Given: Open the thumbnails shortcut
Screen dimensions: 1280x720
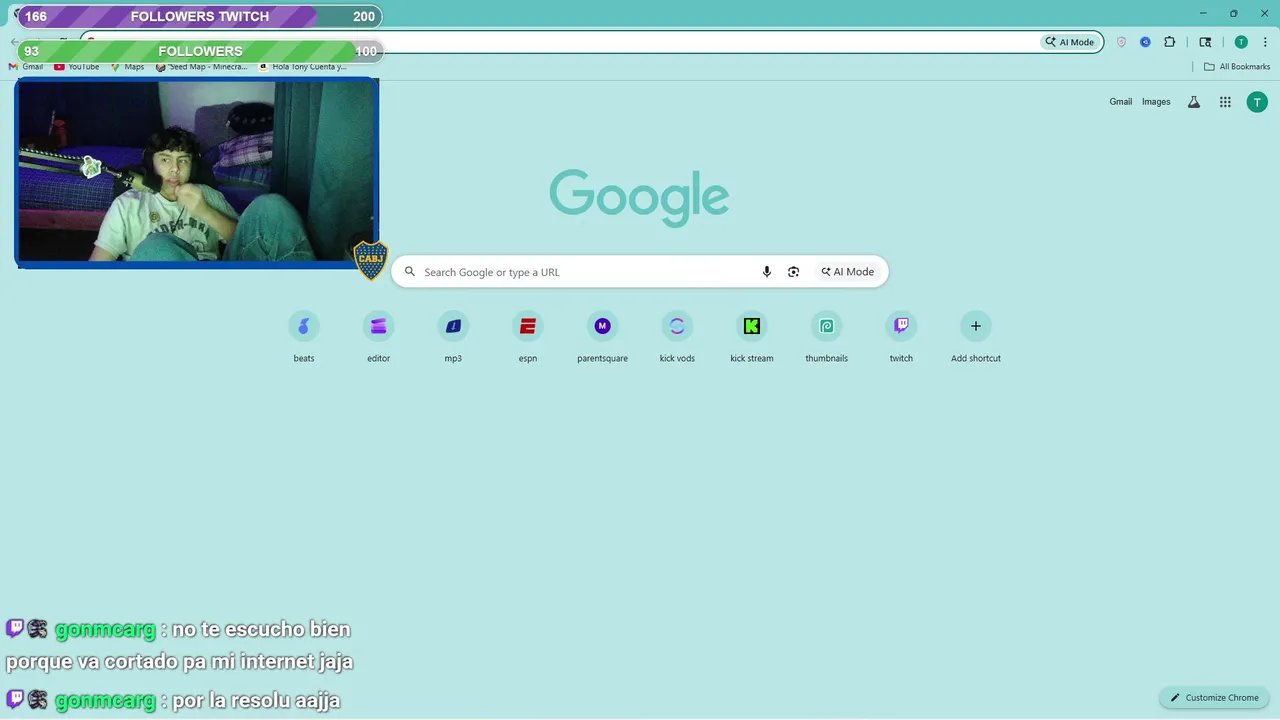Looking at the screenshot, I should 826,337.
